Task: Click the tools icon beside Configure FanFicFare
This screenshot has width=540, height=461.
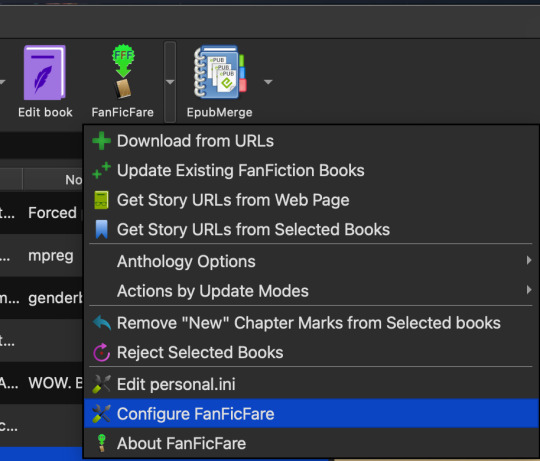Action: [x=102, y=414]
